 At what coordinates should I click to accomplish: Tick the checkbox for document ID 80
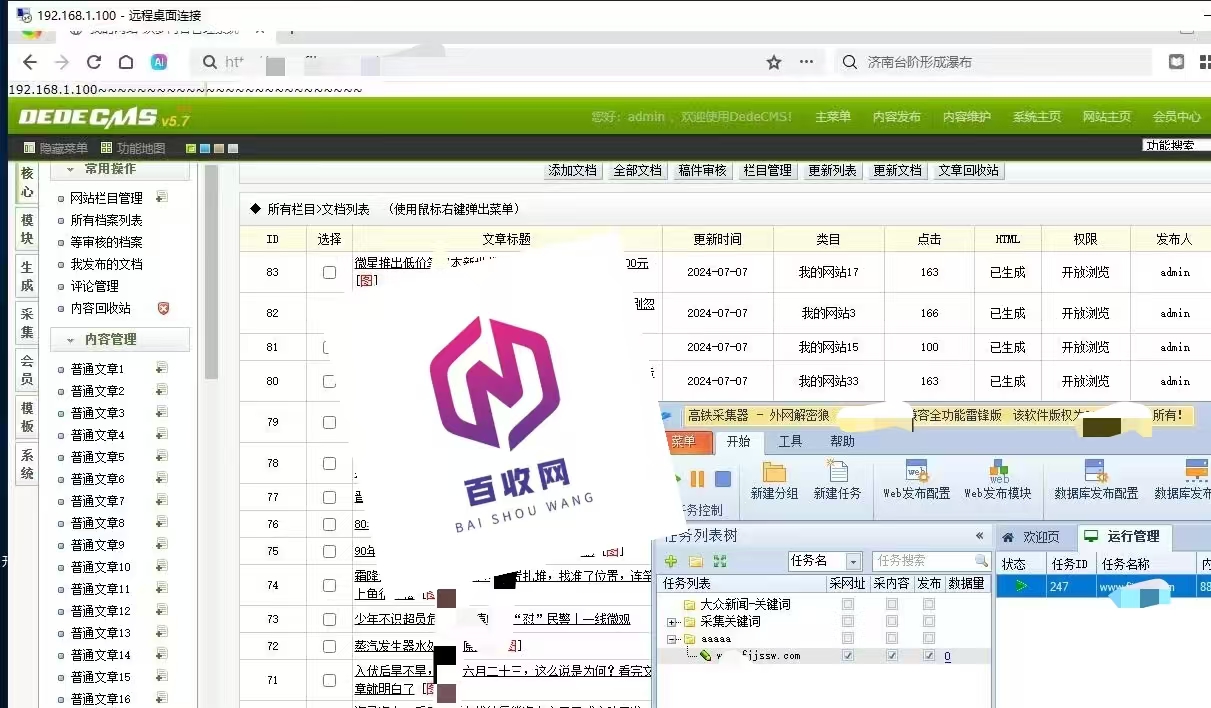[329, 381]
